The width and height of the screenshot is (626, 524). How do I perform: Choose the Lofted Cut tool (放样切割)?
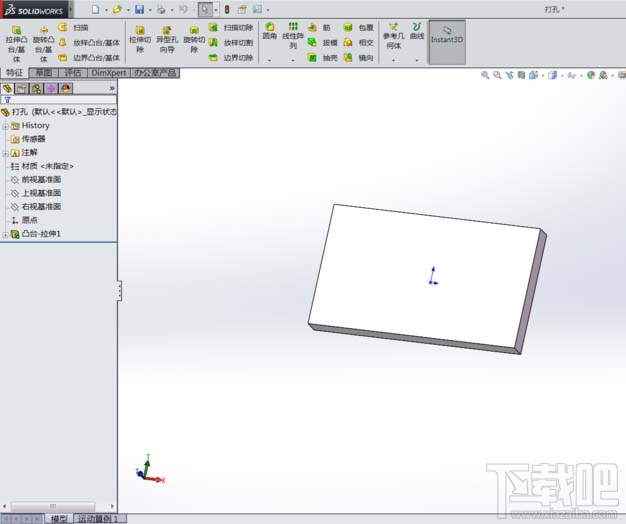click(x=231, y=42)
